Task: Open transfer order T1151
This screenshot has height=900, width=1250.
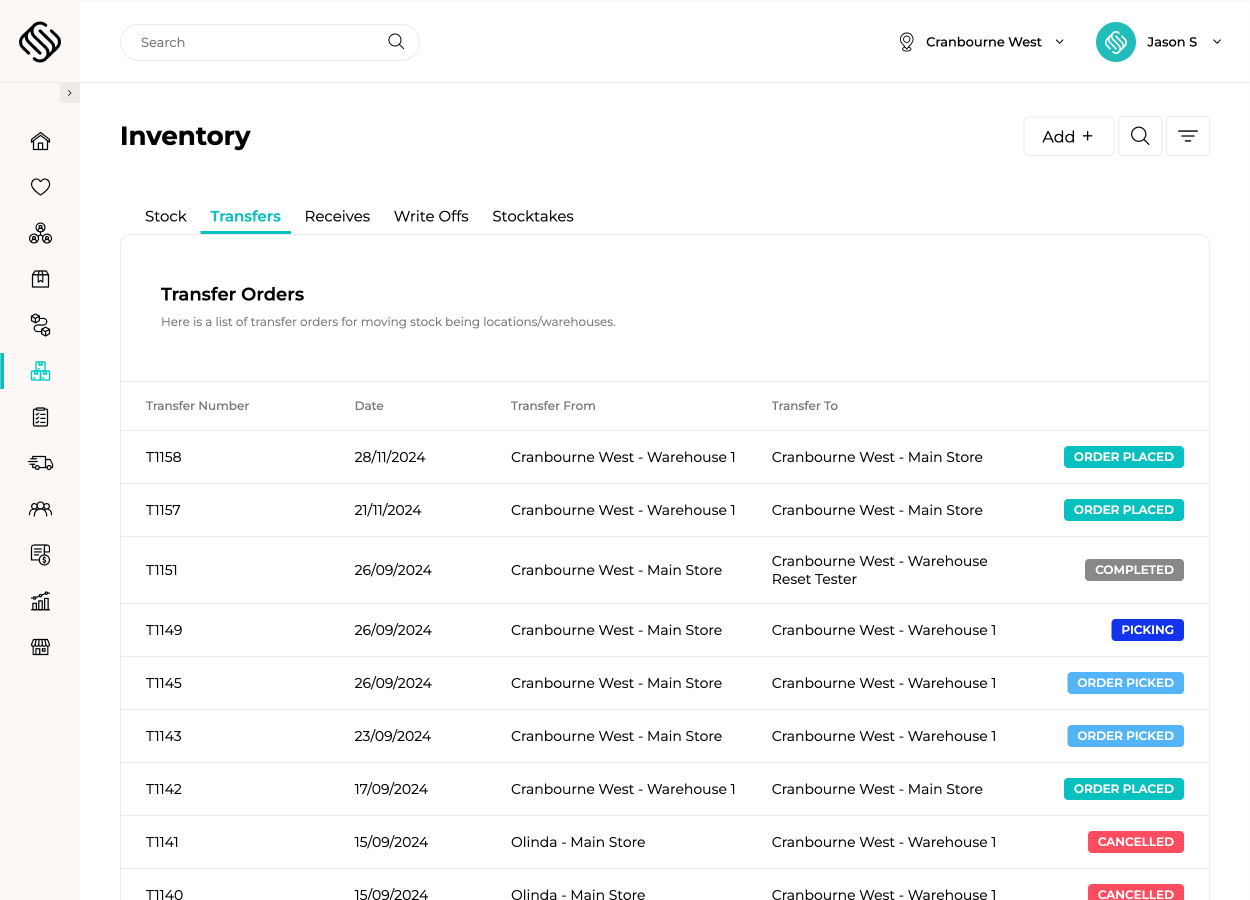Action: (x=163, y=570)
